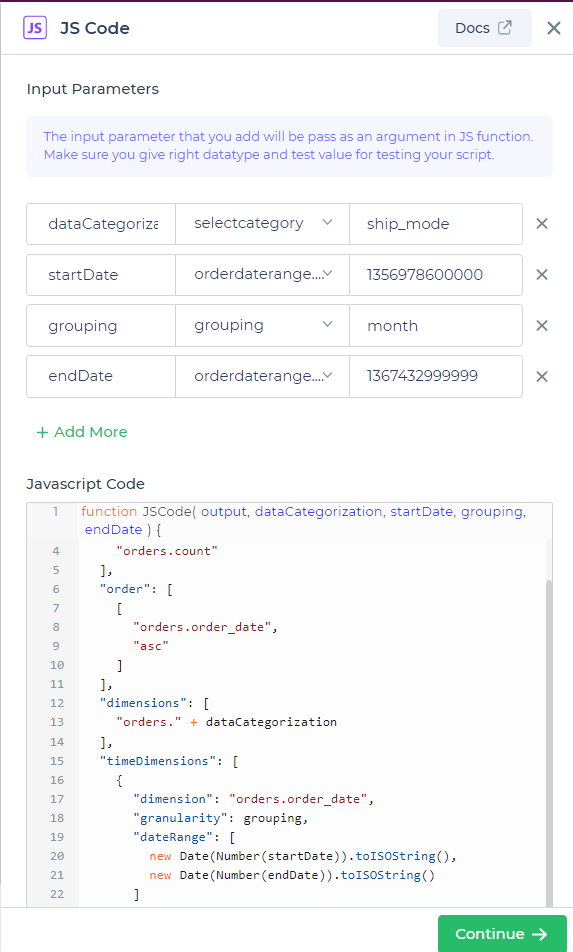Edit the endDate parameter name field
This screenshot has height=952, width=573.
coord(101,376)
